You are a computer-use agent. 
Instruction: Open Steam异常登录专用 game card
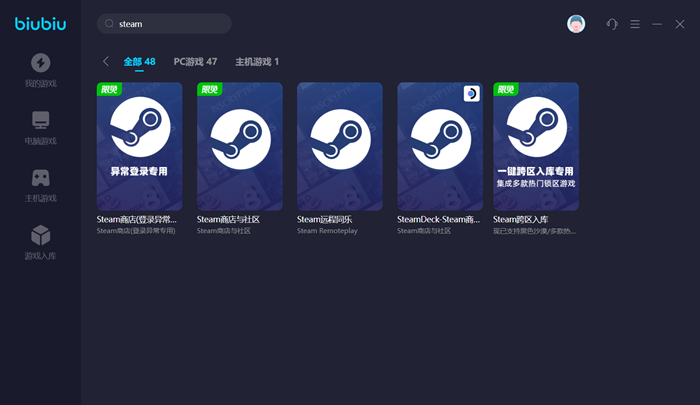click(139, 146)
